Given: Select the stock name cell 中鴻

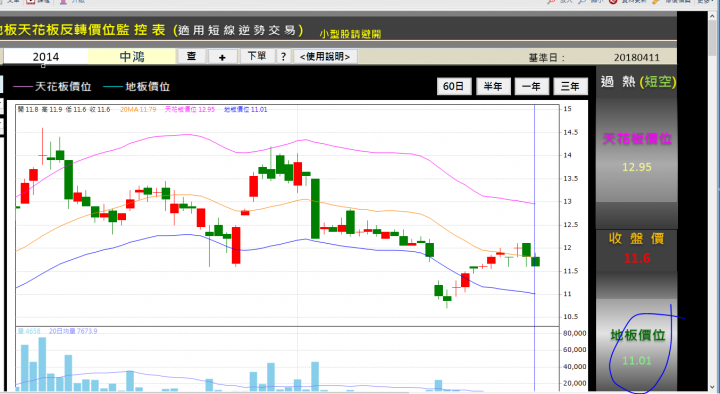Looking at the screenshot, I should [132, 57].
